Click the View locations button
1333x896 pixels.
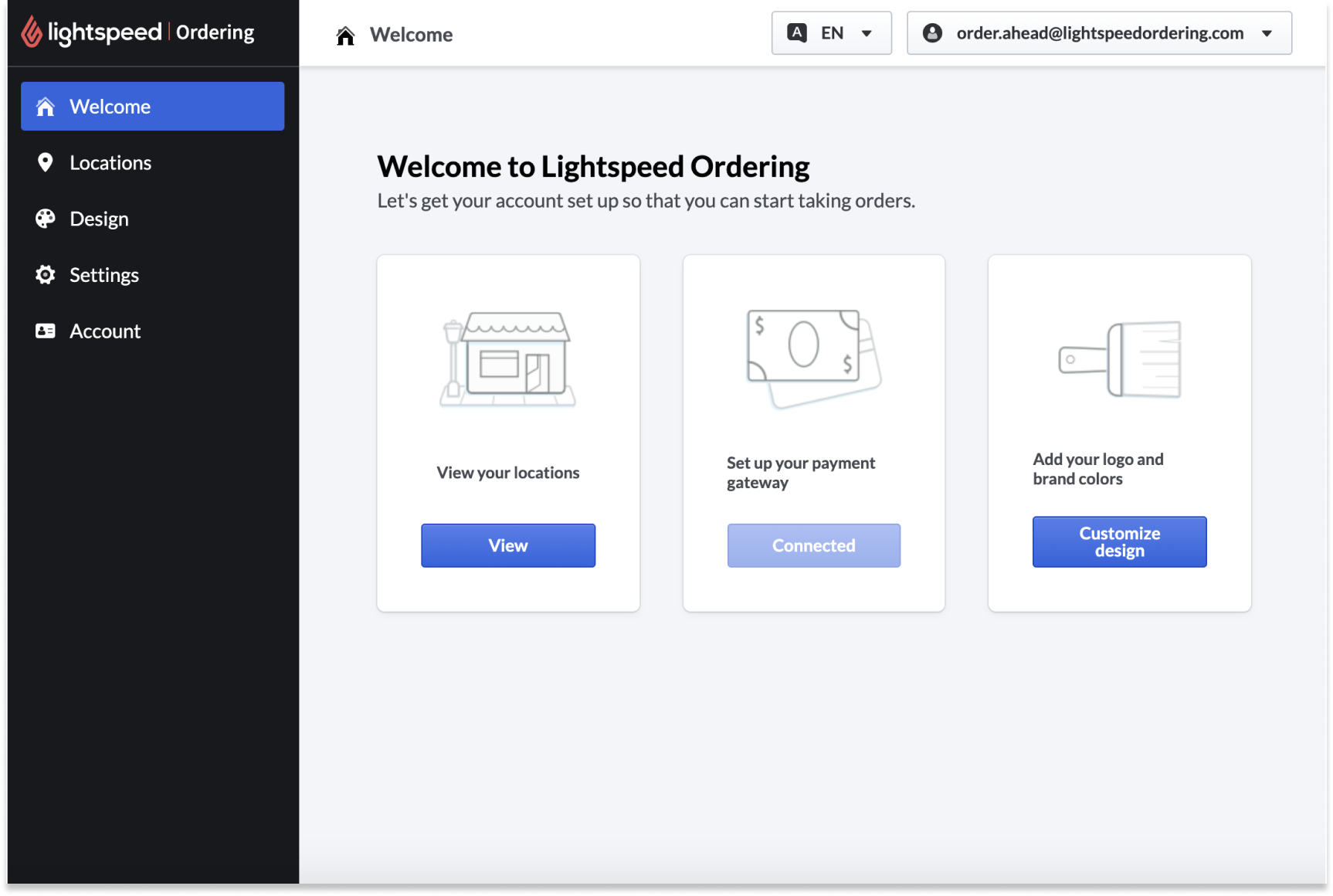click(x=508, y=545)
